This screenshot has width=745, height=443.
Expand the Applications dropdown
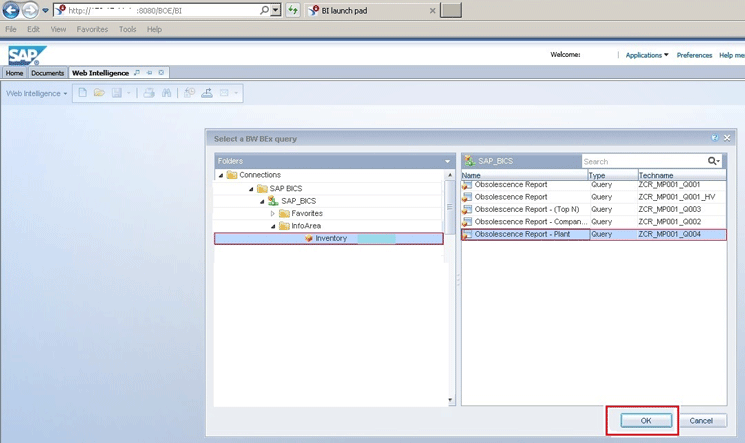coord(647,55)
